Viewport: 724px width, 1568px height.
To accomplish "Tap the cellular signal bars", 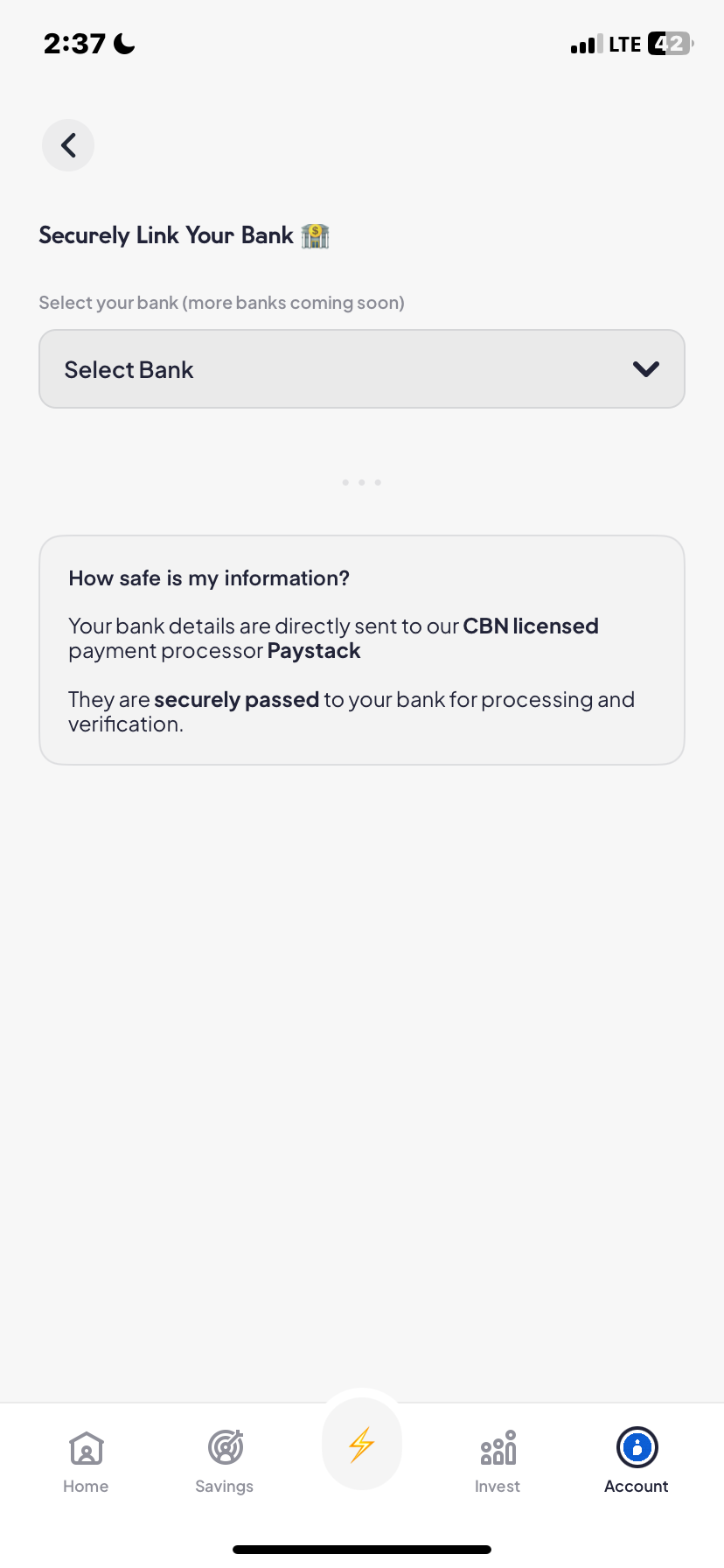I will pos(586,45).
